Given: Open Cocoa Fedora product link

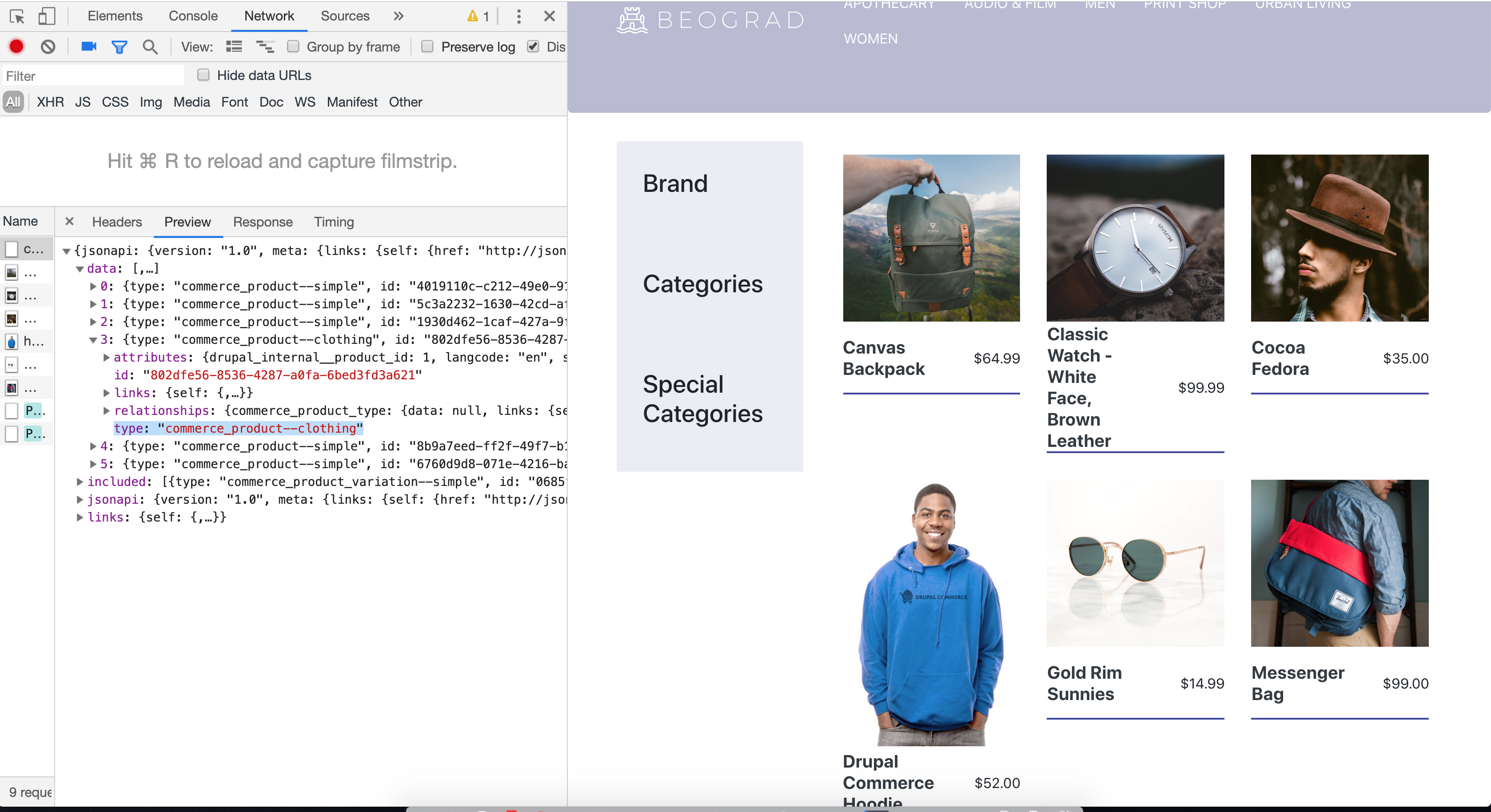Looking at the screenshot, I should [x=1280, y=358].
